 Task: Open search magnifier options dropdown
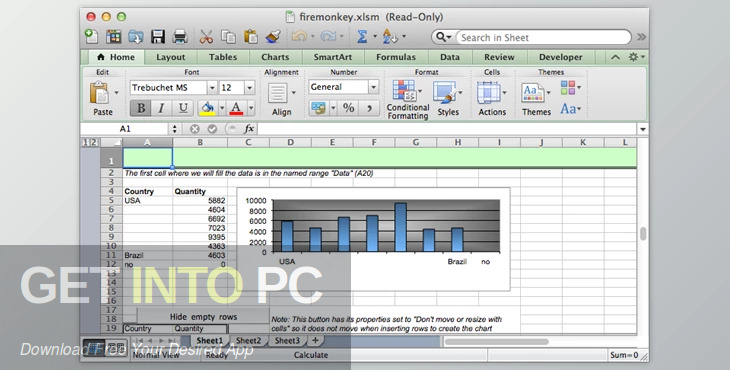[x=443, y=37]
